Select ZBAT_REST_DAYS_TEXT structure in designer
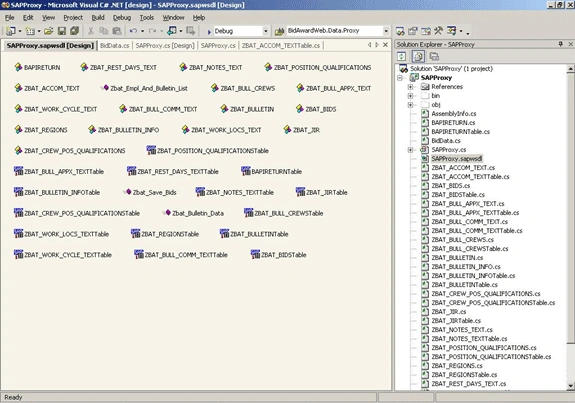 (x=118, y=67)
